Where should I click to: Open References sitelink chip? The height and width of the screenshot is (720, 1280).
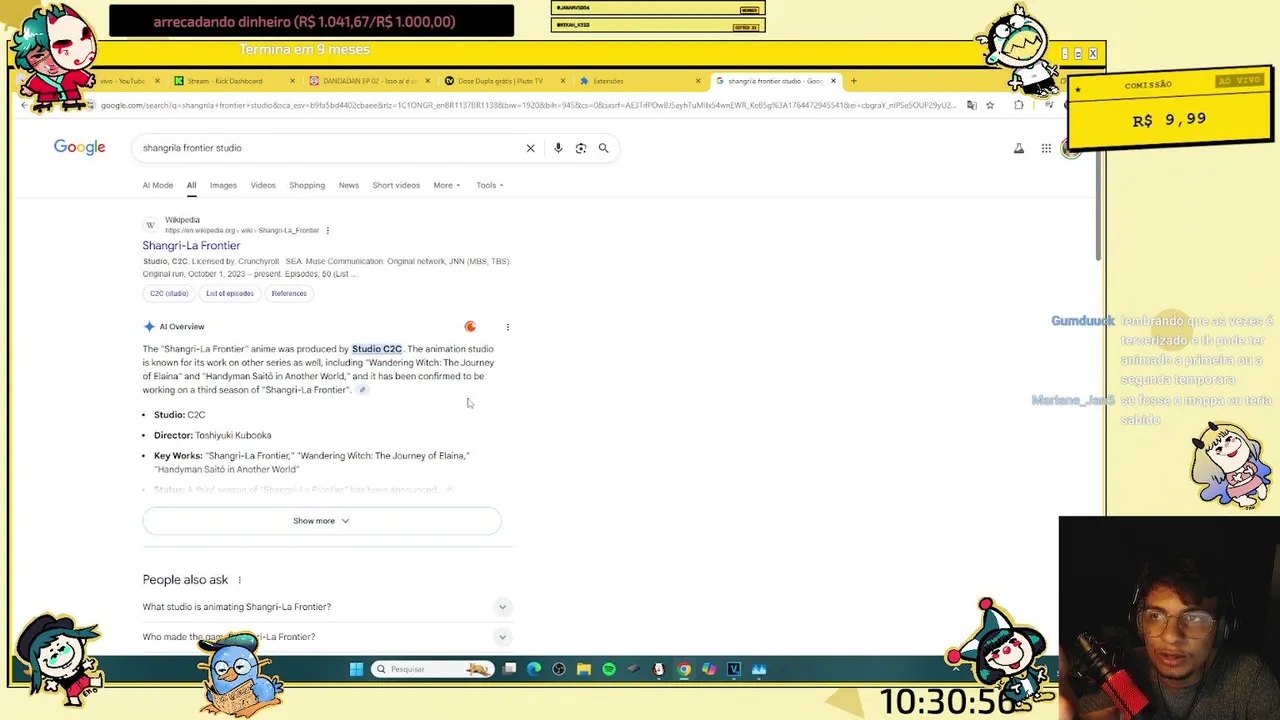(x=289, y=294)
